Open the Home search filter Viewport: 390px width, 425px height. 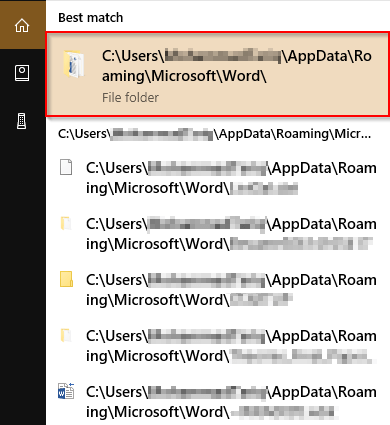click(22, 26)
